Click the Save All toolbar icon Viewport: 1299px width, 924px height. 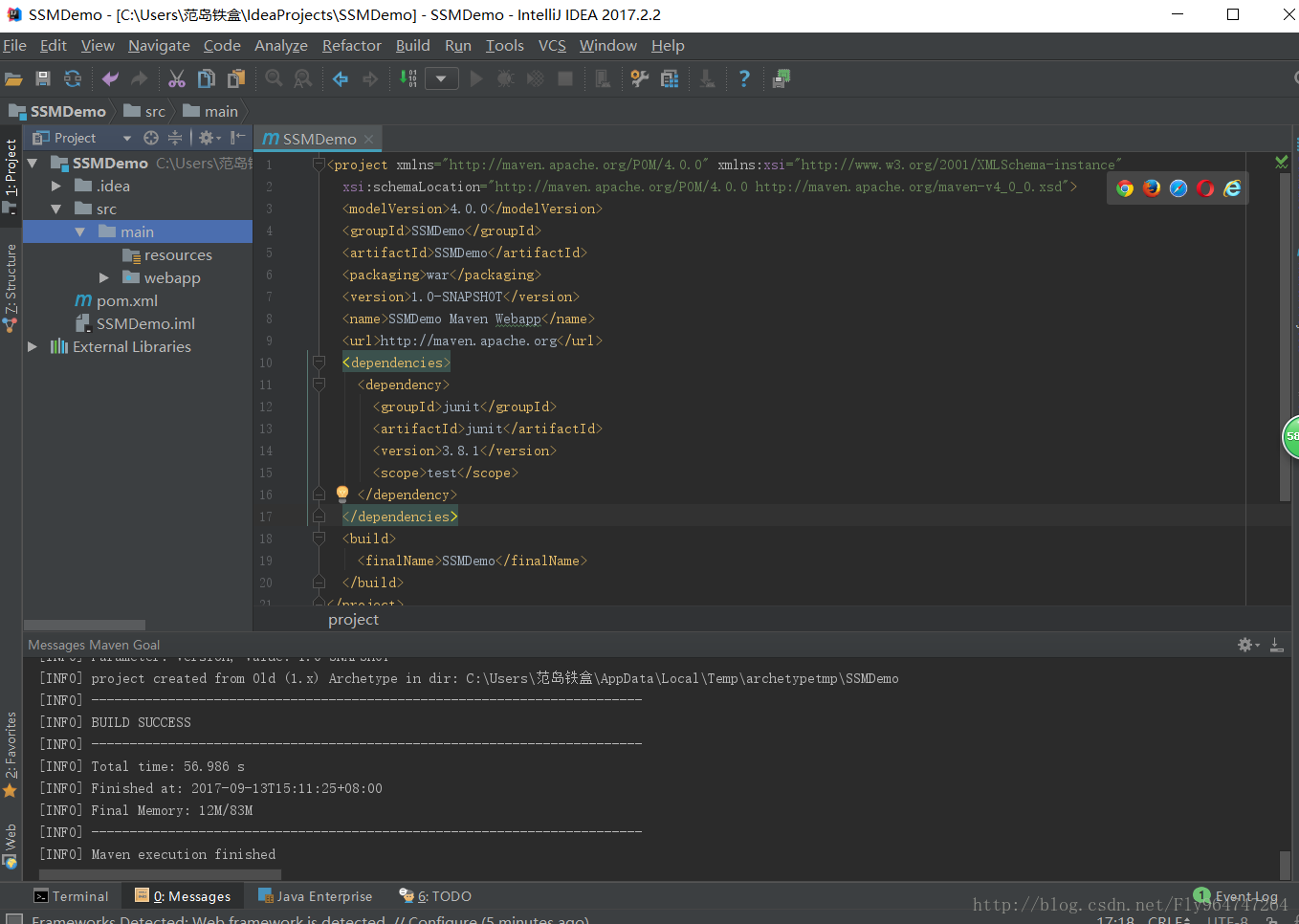(x=43, y=79)
